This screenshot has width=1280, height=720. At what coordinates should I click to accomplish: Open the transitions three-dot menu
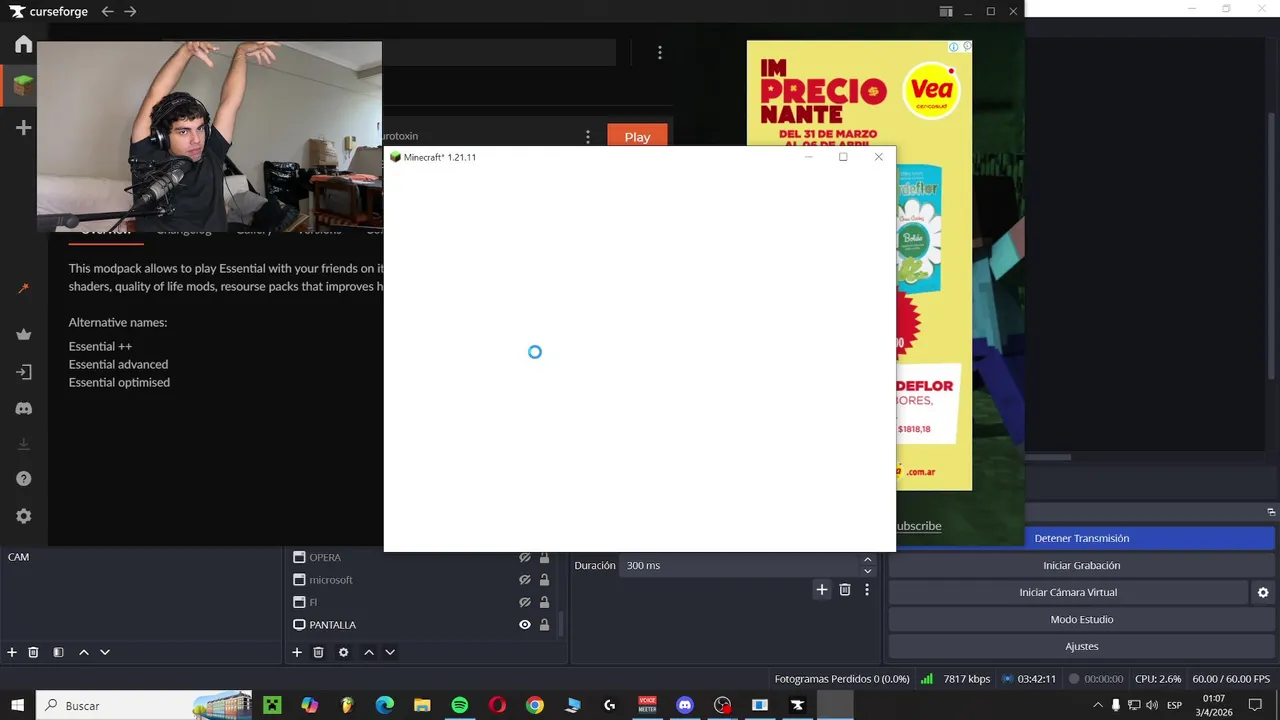pos(867,590)
